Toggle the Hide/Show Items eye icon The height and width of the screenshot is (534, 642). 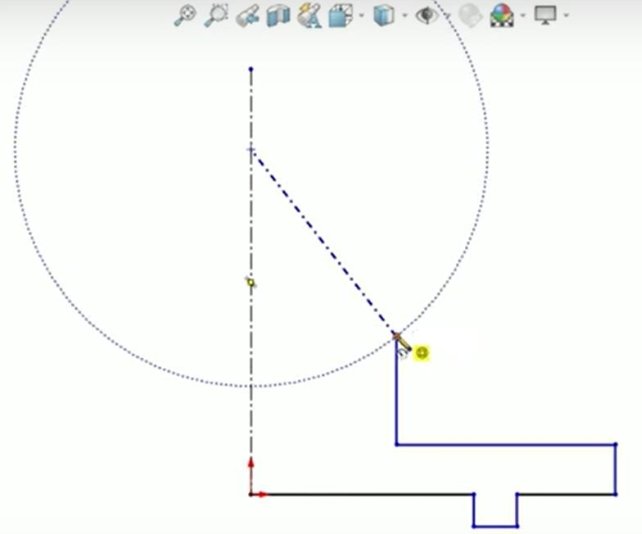pos(427,16)
